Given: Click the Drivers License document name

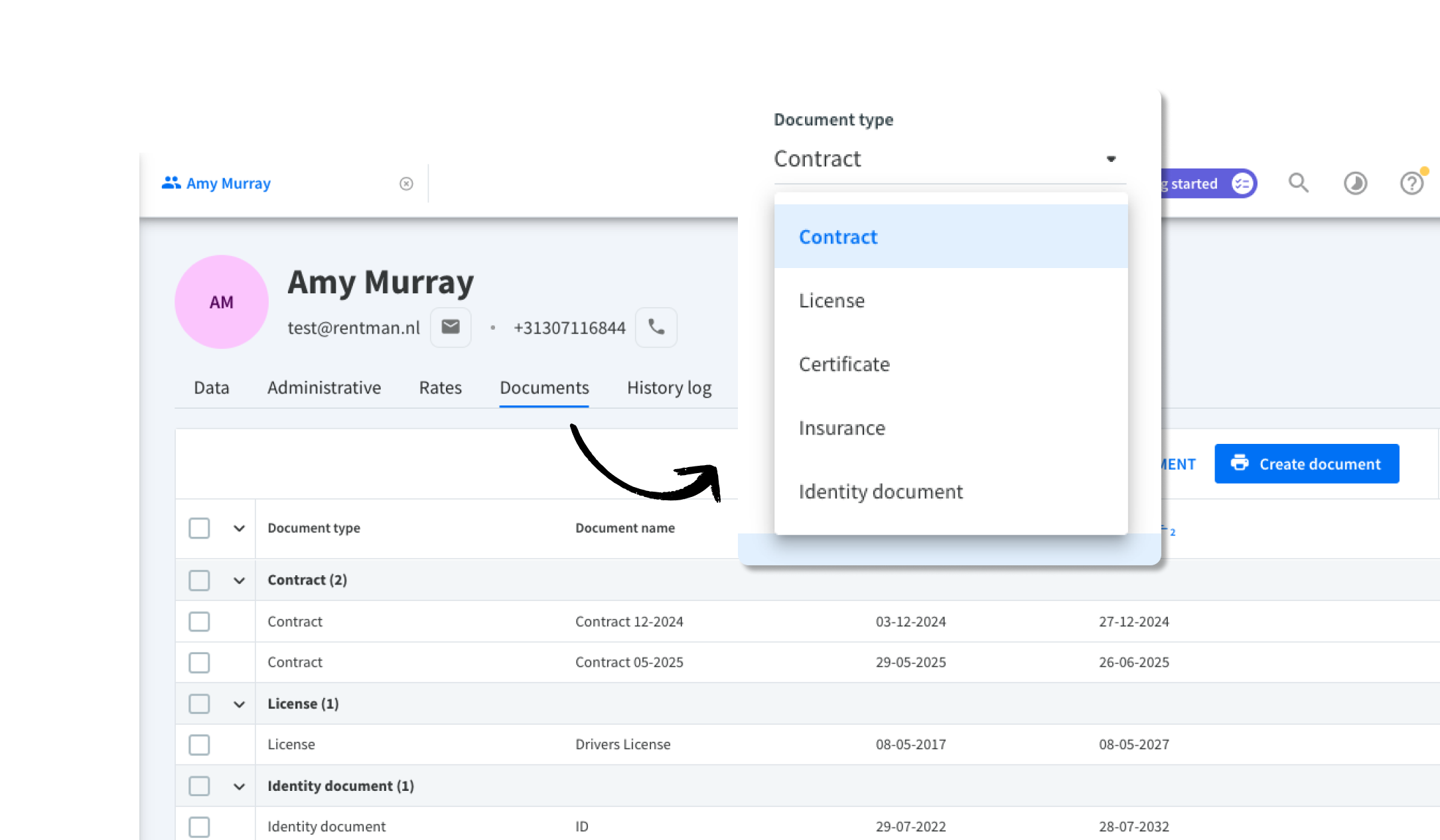Looking at the screenshot, I should [x=623, y=744].
